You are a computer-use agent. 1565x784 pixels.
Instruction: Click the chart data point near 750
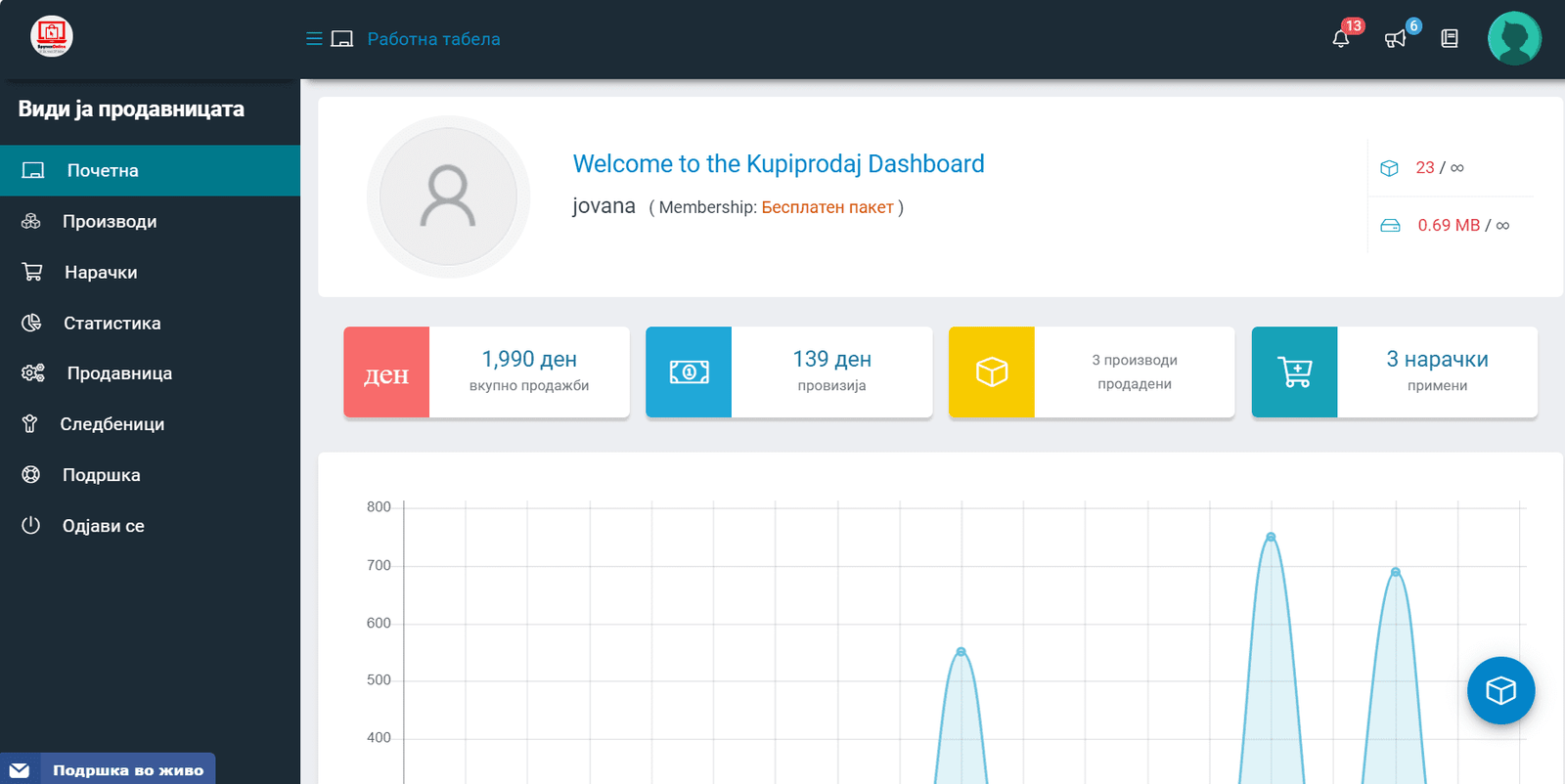pyautogui.click(x=1271, y=537)
